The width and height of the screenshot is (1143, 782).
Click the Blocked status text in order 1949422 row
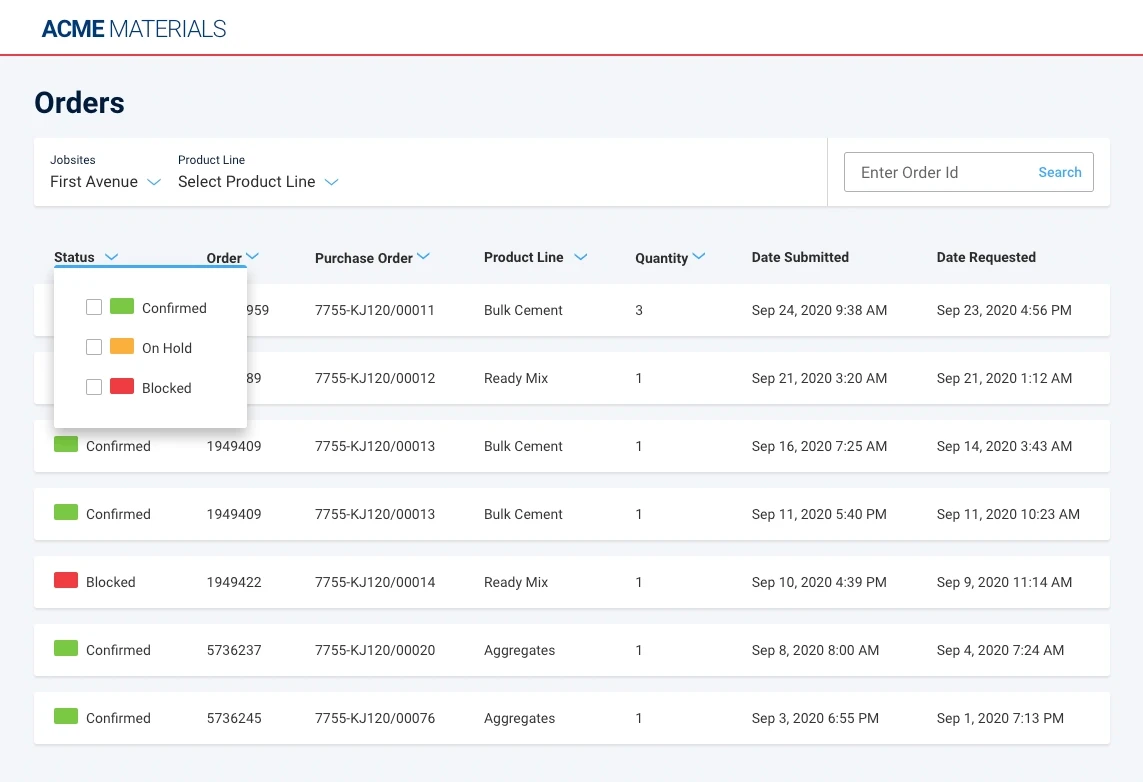tap(111, 582)
